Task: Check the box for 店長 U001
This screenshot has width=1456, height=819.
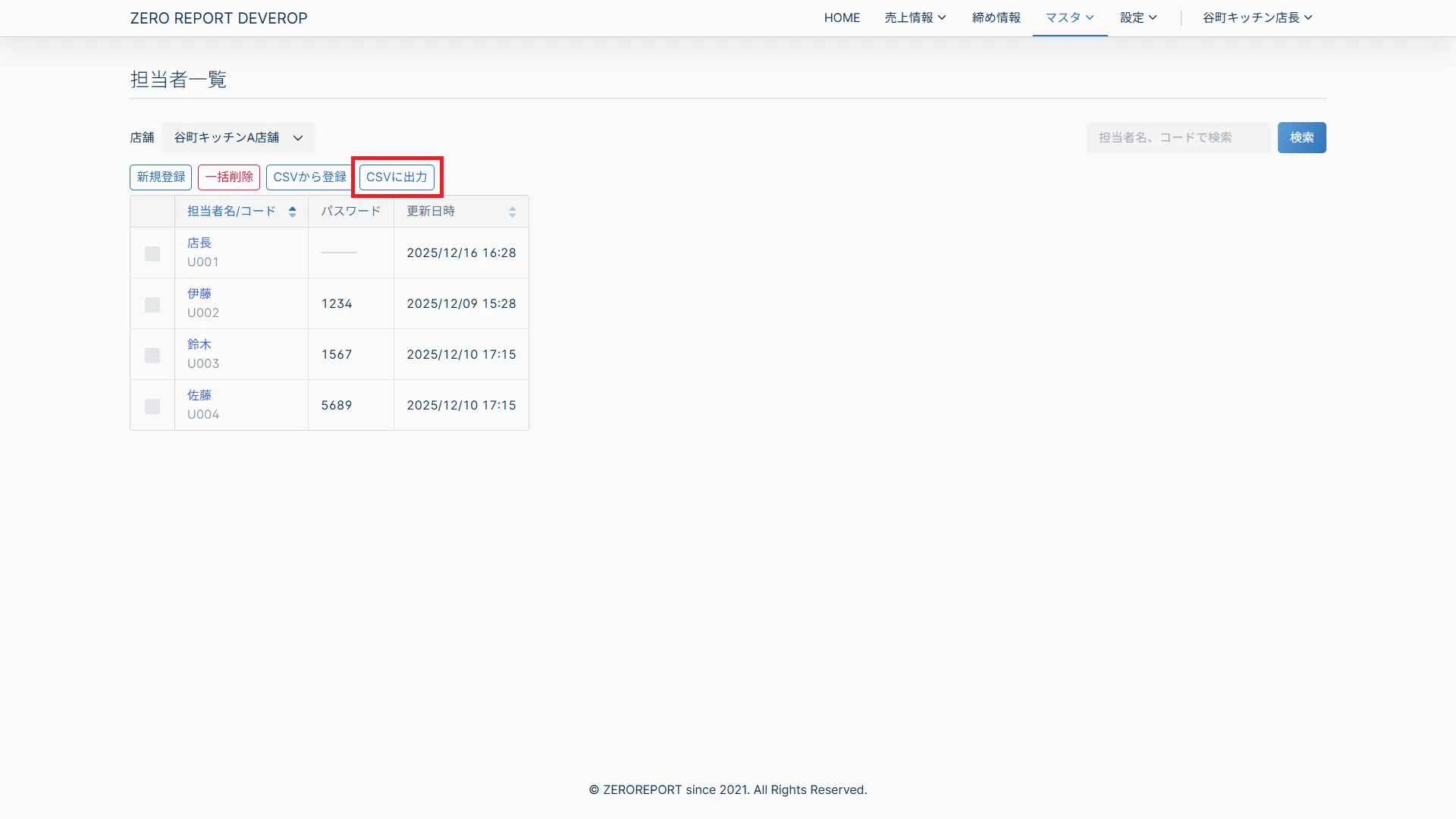Action: (152, 254)
